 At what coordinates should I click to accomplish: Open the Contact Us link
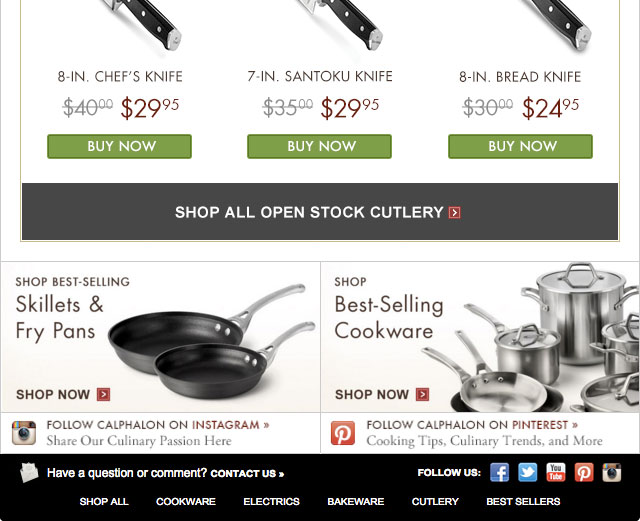point(247,474)
